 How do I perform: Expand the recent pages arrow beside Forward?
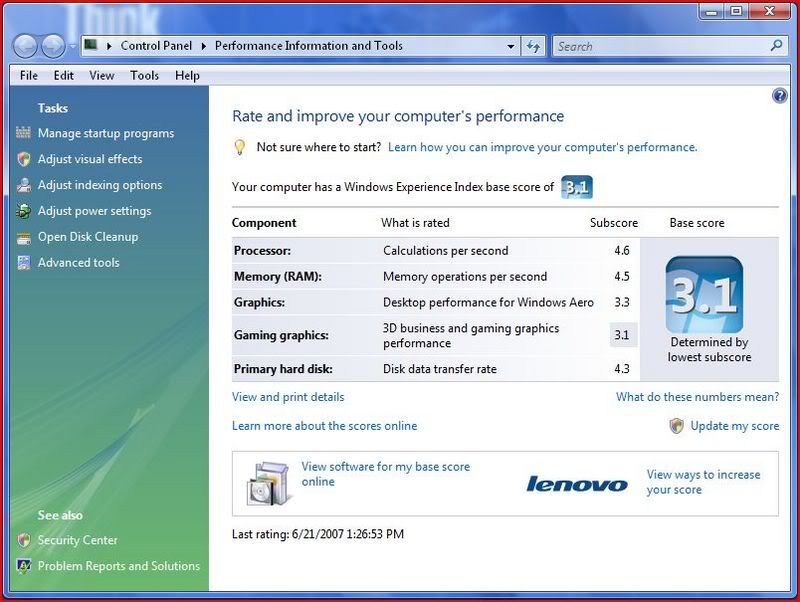point(72,46)
